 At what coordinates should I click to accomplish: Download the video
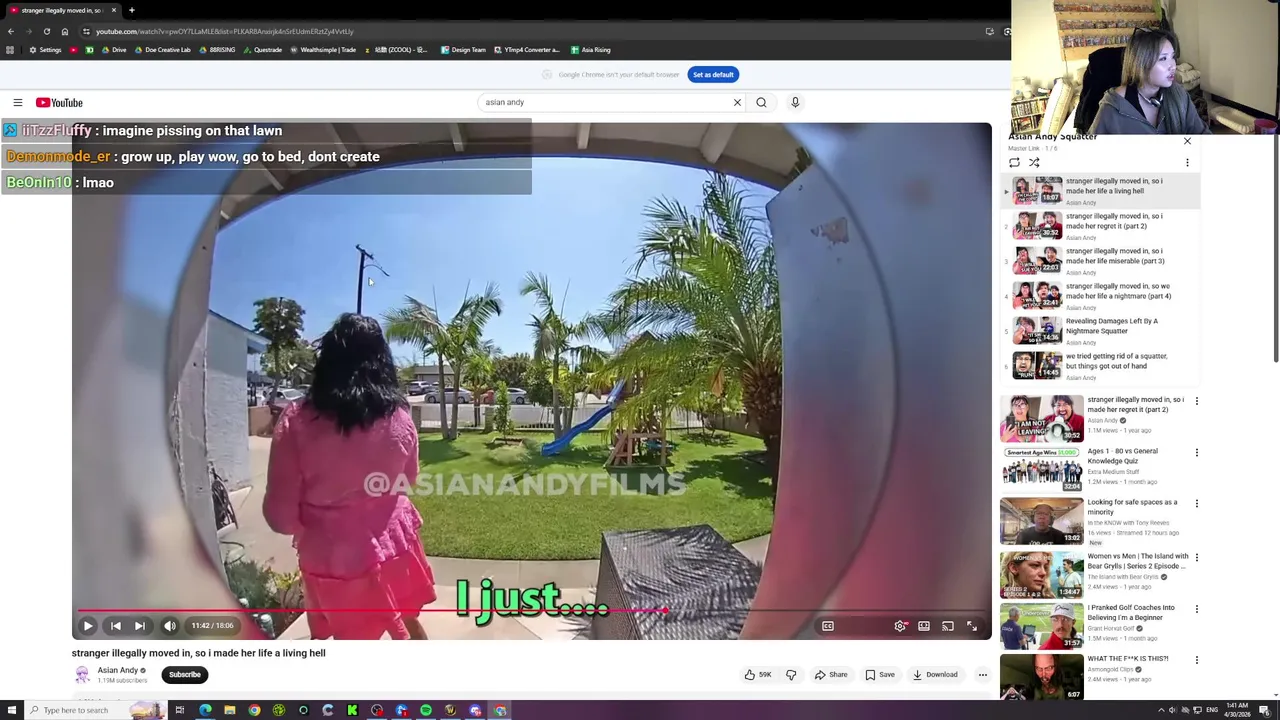tap(935, 675)
